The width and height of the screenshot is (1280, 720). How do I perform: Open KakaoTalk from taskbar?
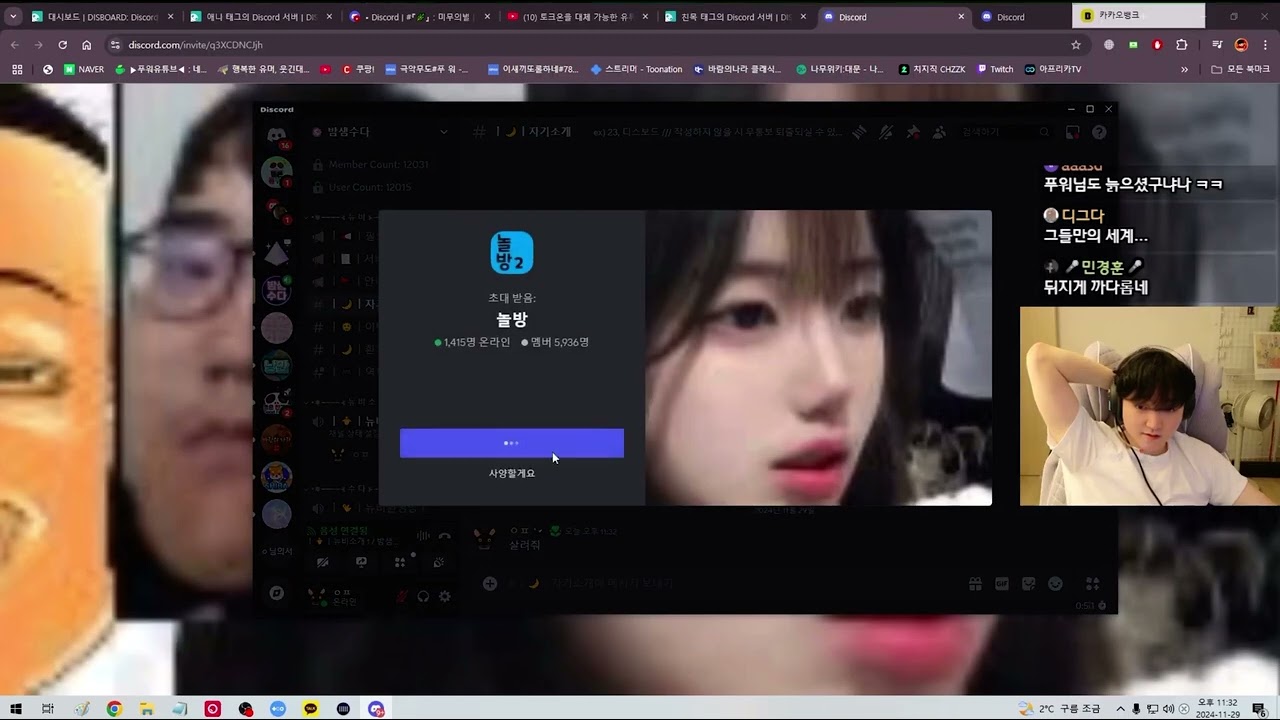[x=311, y=709]
